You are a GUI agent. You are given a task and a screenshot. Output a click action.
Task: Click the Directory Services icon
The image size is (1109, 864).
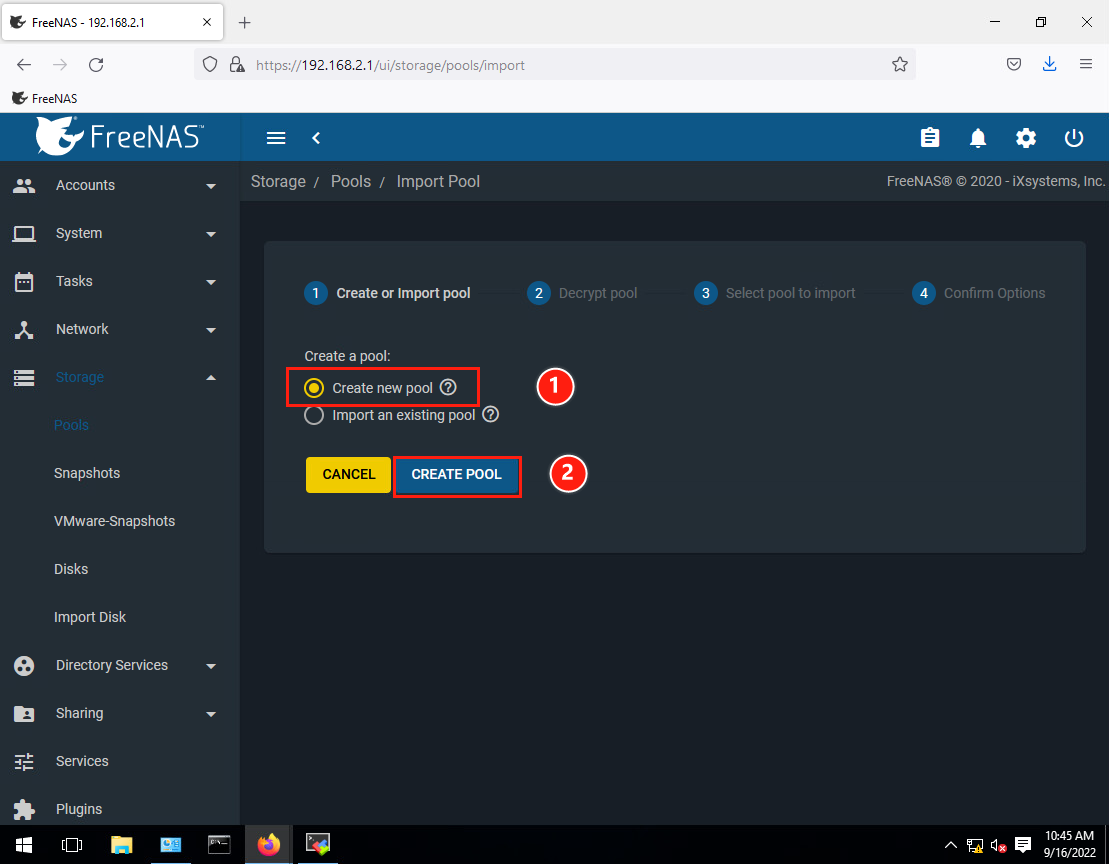24,665
